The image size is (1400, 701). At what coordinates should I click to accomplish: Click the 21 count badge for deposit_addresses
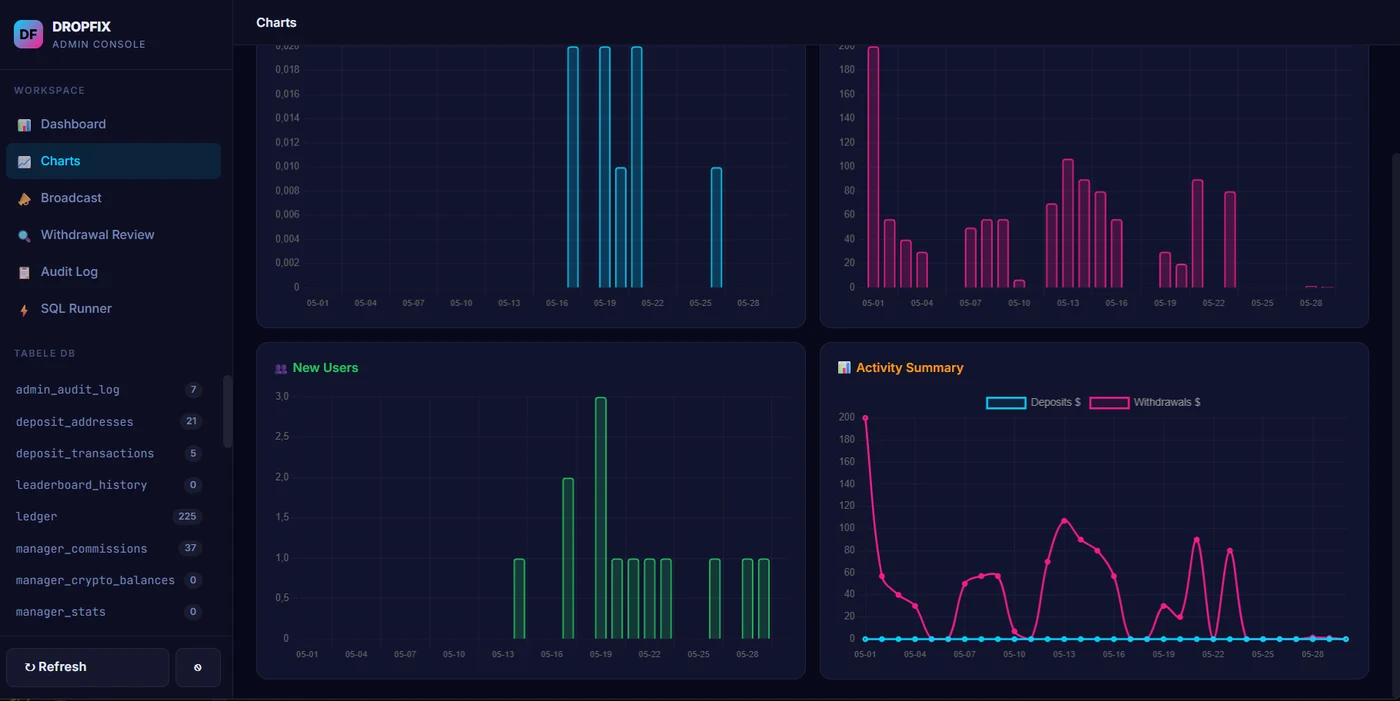191,422
